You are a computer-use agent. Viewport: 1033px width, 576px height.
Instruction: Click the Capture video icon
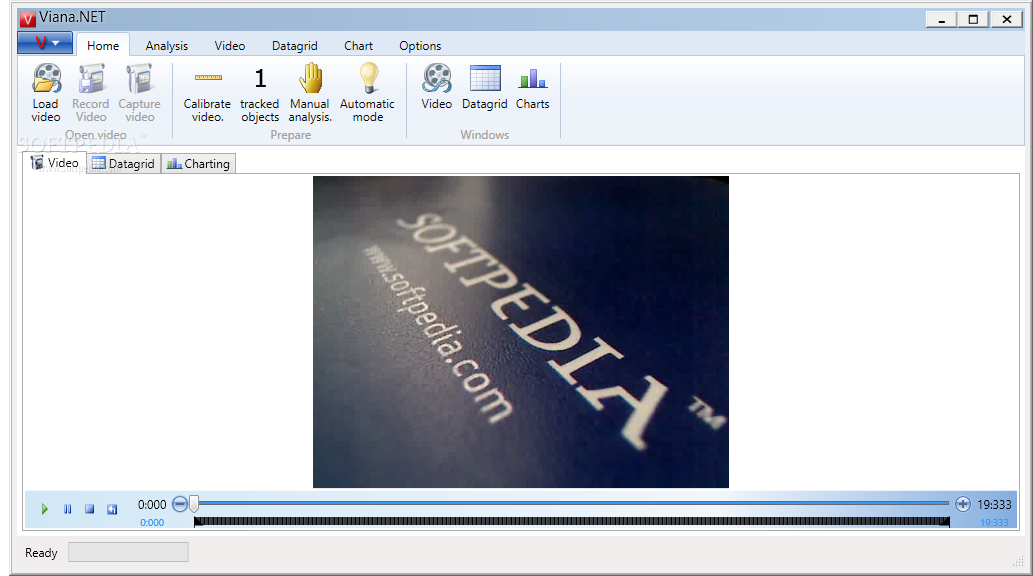(139, 78)
